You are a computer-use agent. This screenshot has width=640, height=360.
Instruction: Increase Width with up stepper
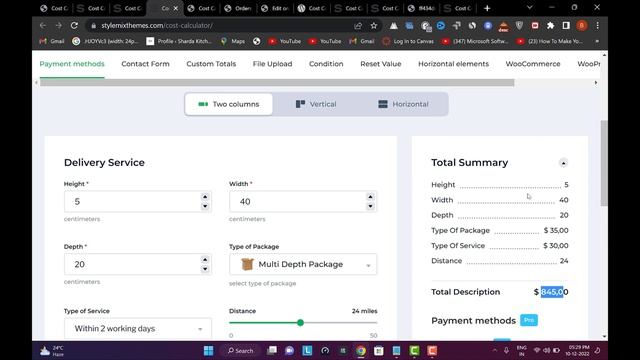point(370,197)
